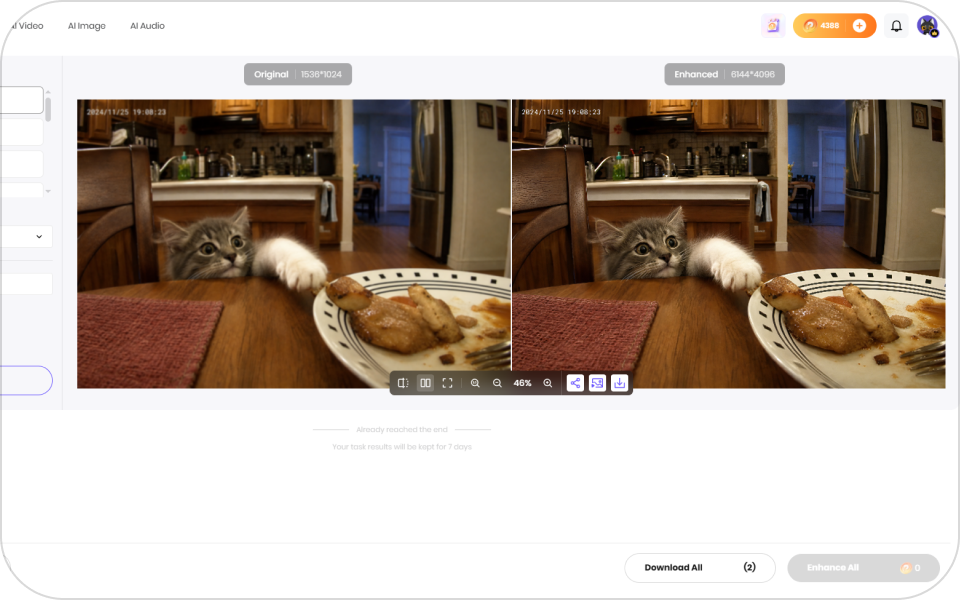Click the 46% zoom value

coord(522,383)
